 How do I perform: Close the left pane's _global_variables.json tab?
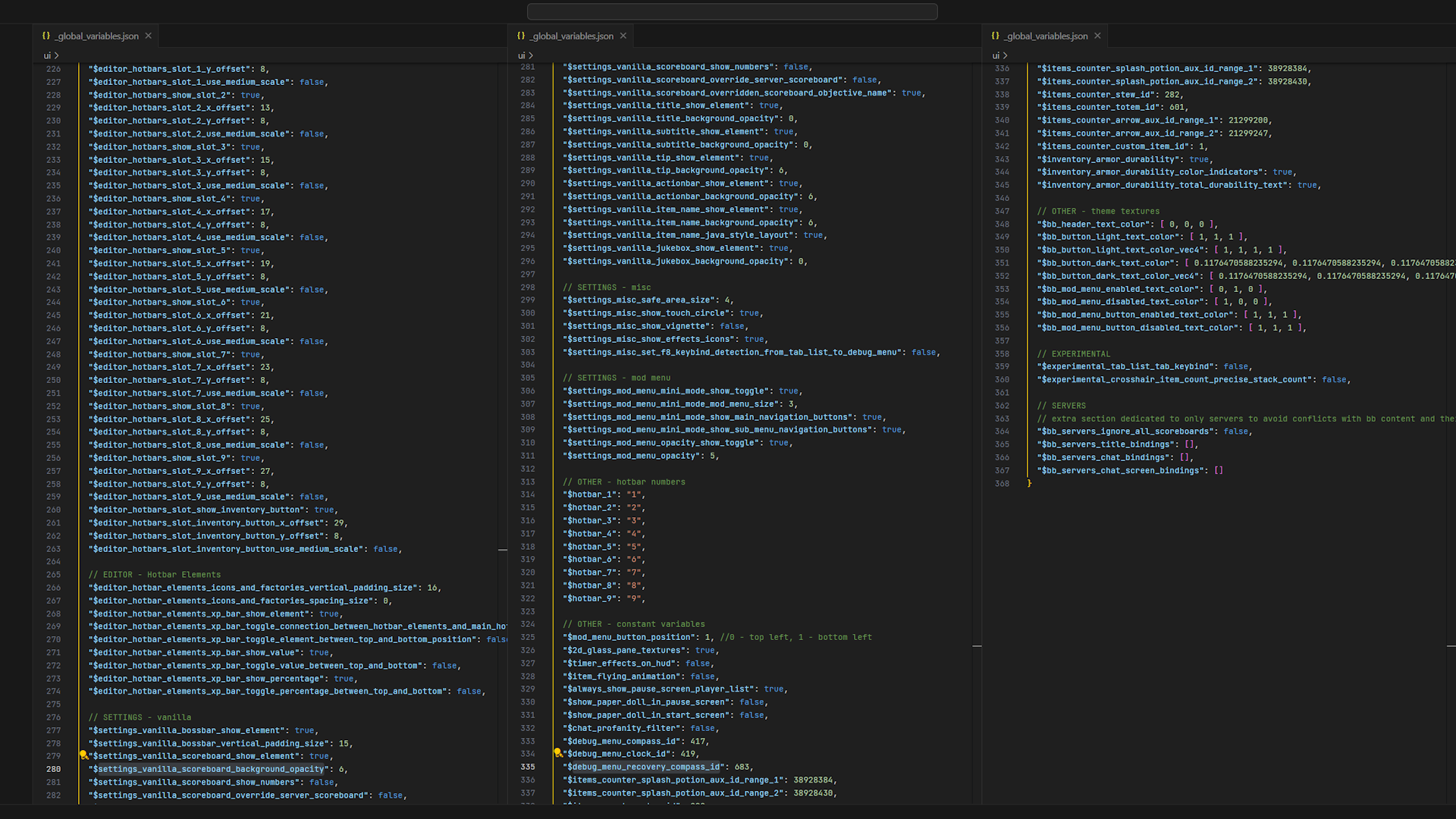point(149,36)
